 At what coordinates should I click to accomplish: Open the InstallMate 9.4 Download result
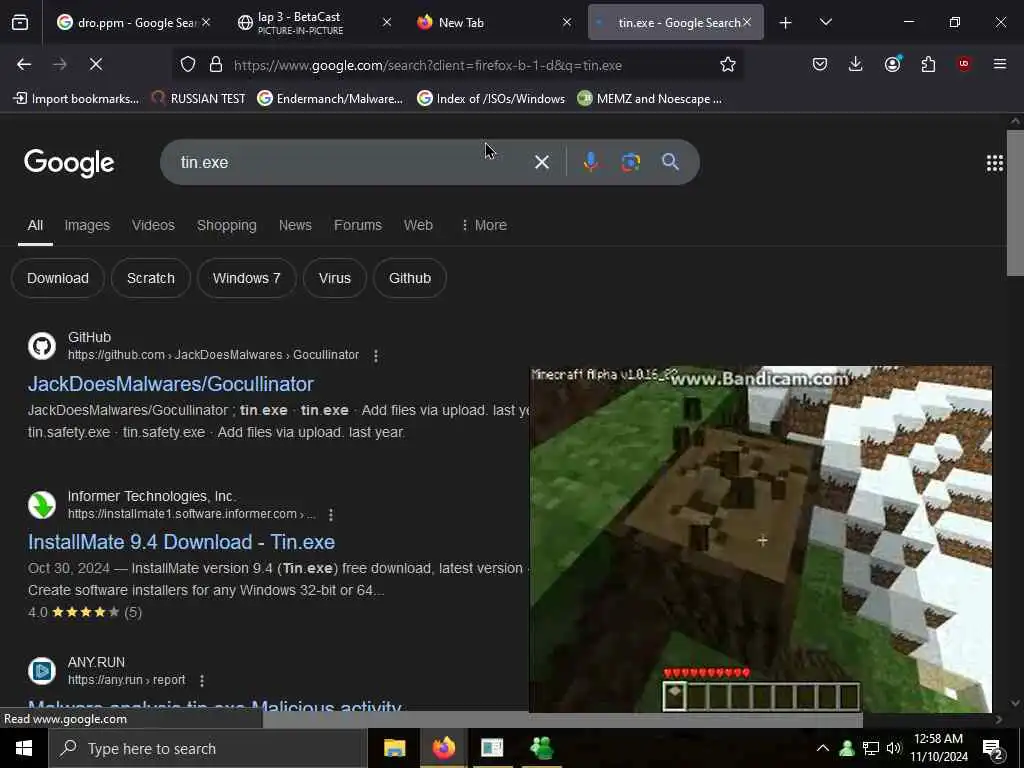(182, 542)
